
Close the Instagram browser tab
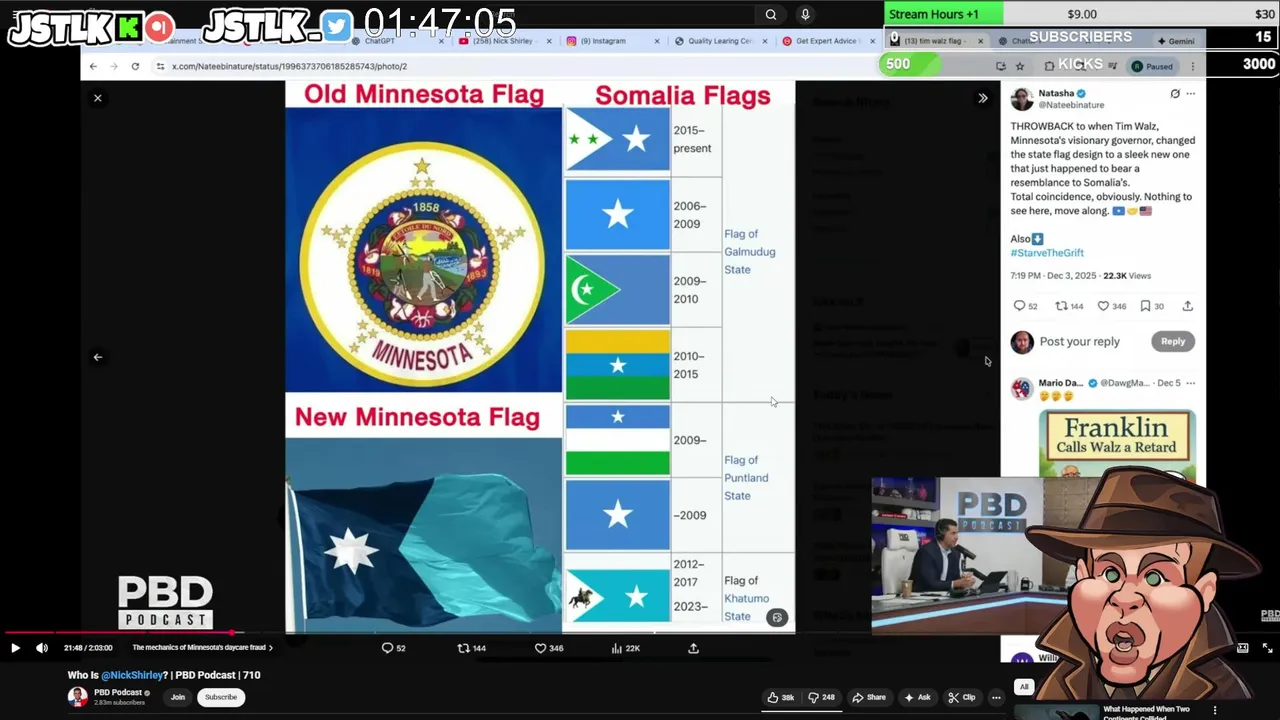pyautogui.click(x=657, y=41)
